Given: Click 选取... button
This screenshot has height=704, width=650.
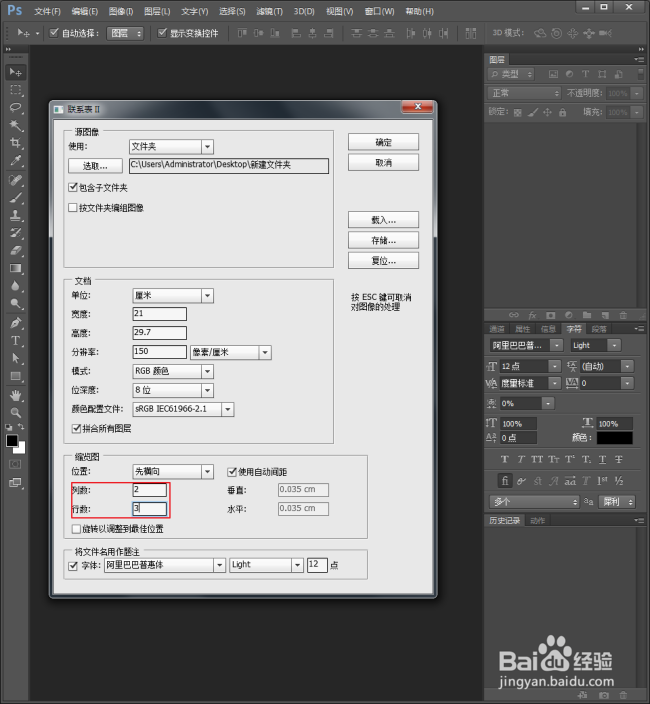Looking at the screenshot, I should 95,166.
